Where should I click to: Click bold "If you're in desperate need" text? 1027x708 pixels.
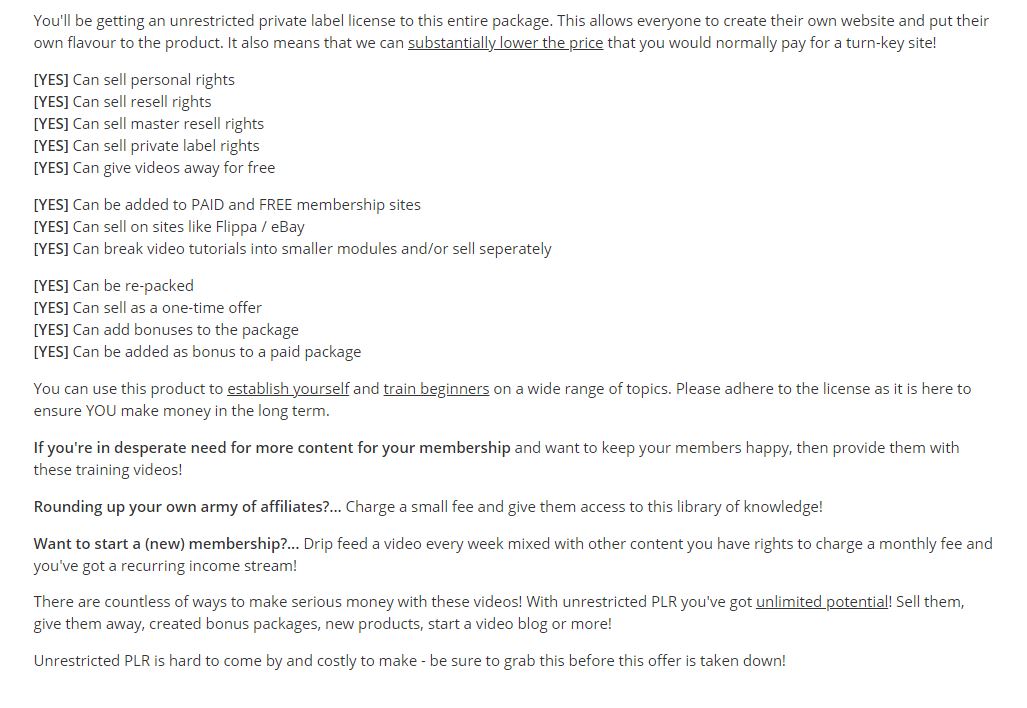click(x=272, y=448)
